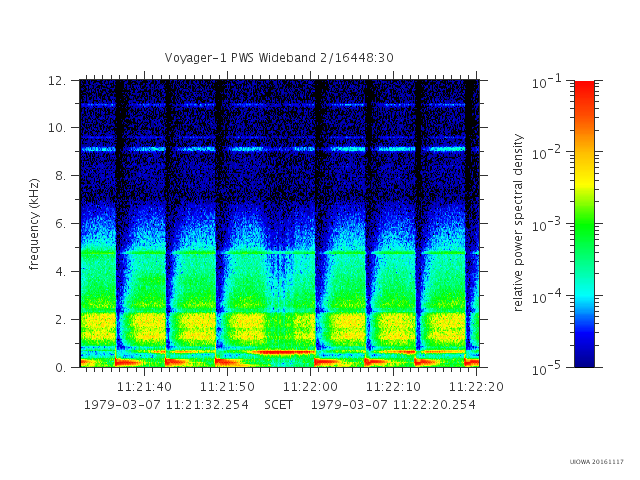Click the red emission band below 1 kHz near 11:21:56
This screenshot has width=640, height=480.
[282, 352]
